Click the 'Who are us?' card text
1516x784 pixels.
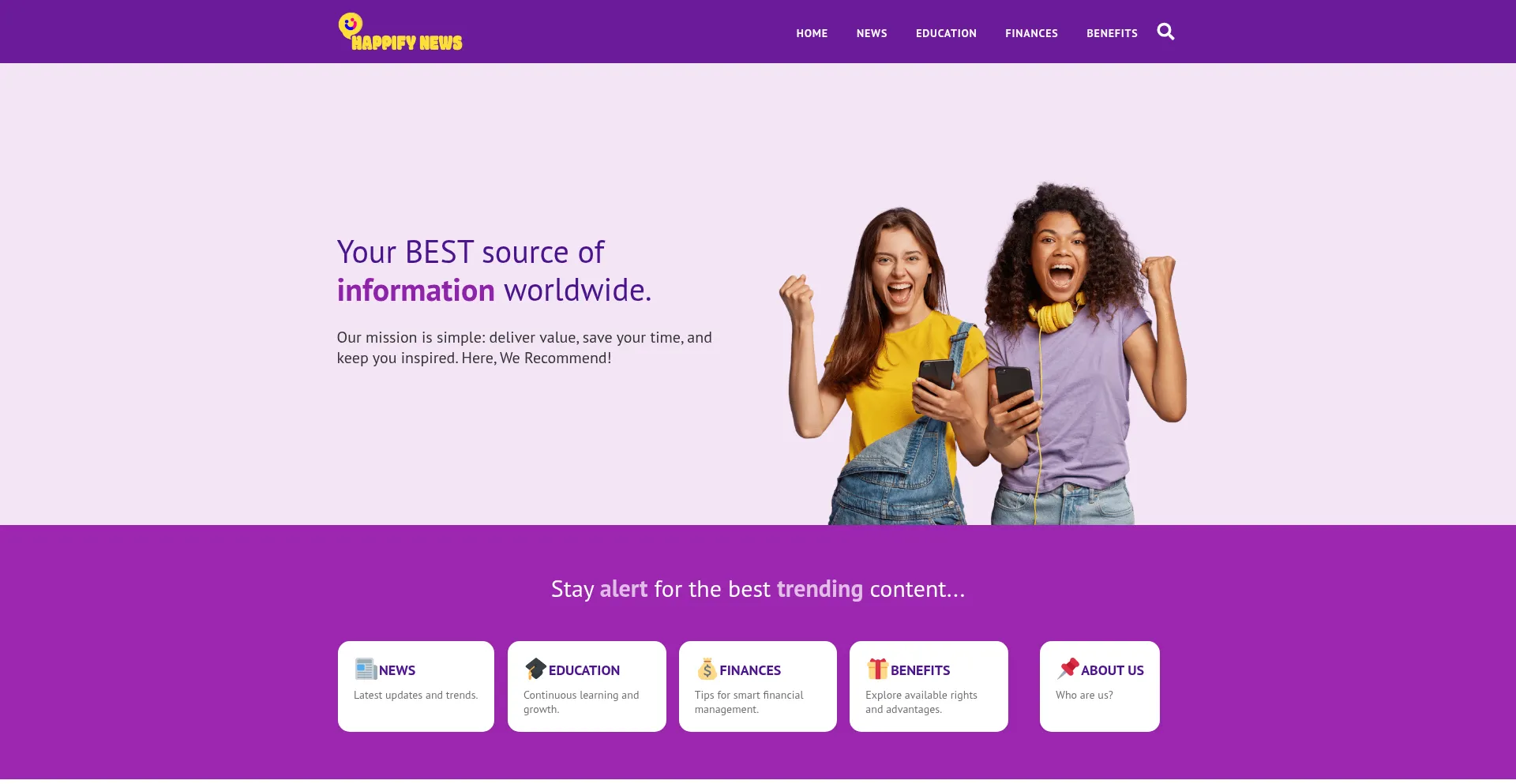tap(1084, 696)
